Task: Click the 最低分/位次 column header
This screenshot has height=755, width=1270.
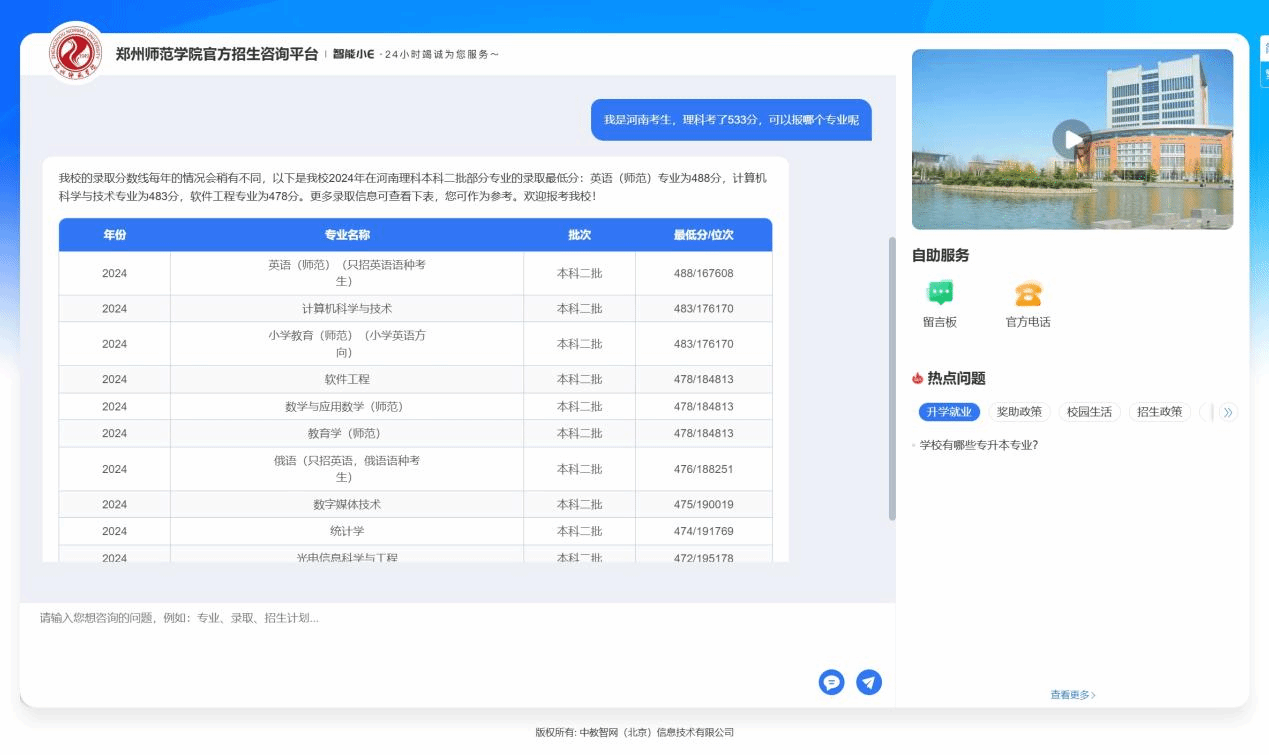Action: (x=703, y=235)
